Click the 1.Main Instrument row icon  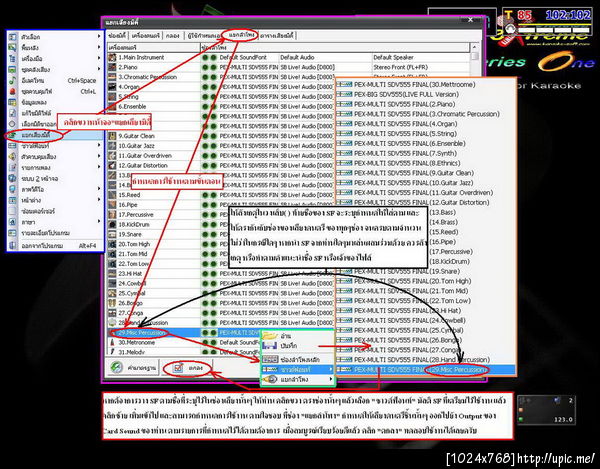112,57
